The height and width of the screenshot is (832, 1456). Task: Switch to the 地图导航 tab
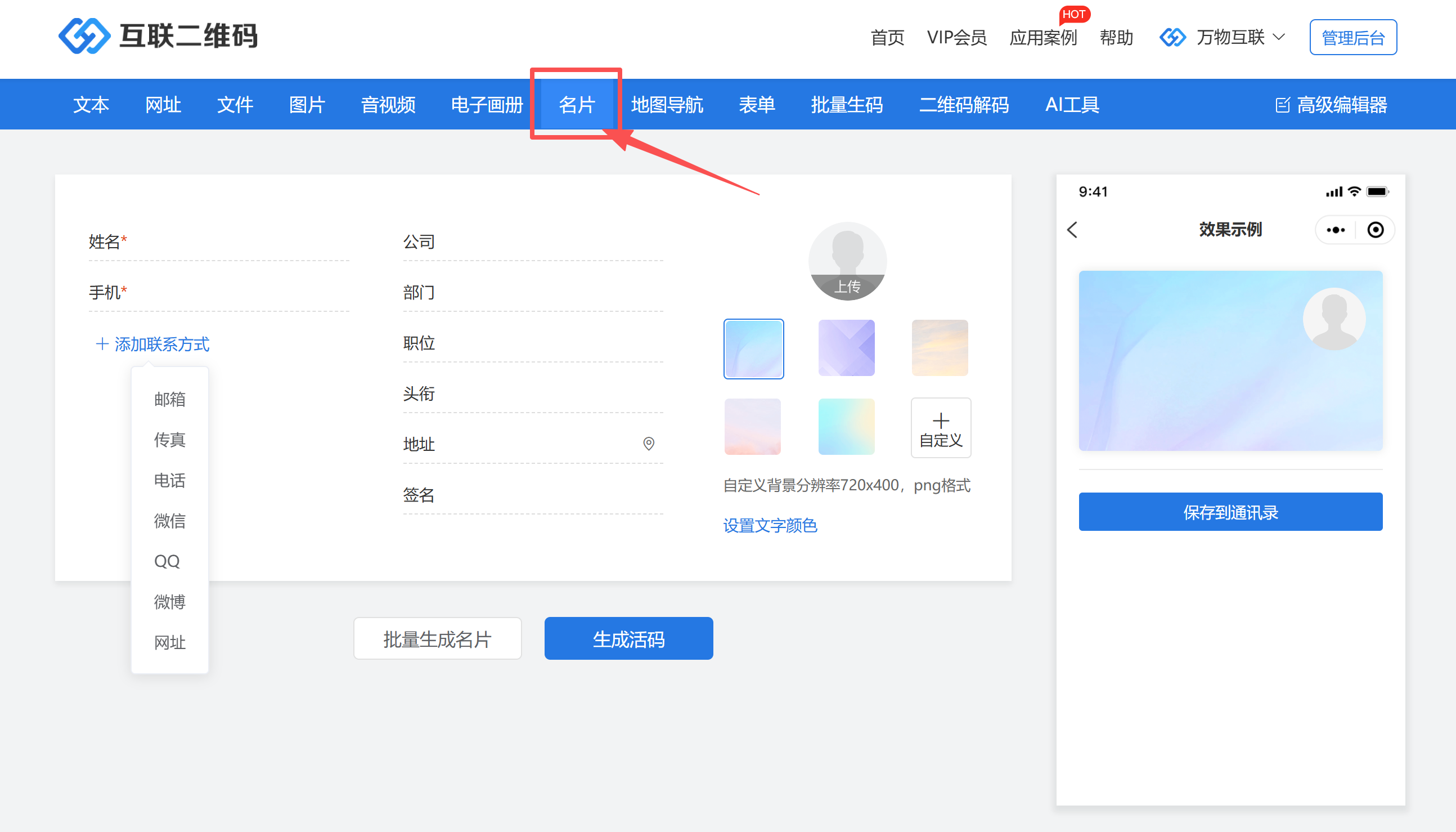pos(667,105)
